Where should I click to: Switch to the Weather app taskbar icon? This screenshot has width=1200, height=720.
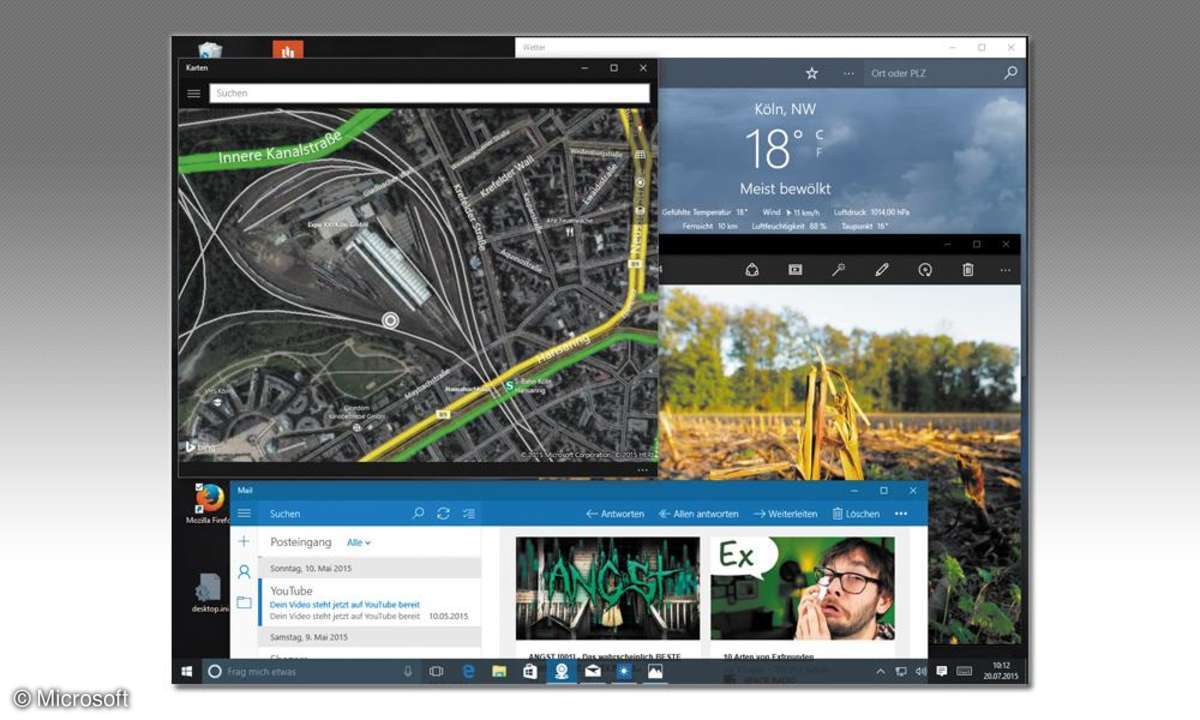pyautogui.click(x=624, y=672)
